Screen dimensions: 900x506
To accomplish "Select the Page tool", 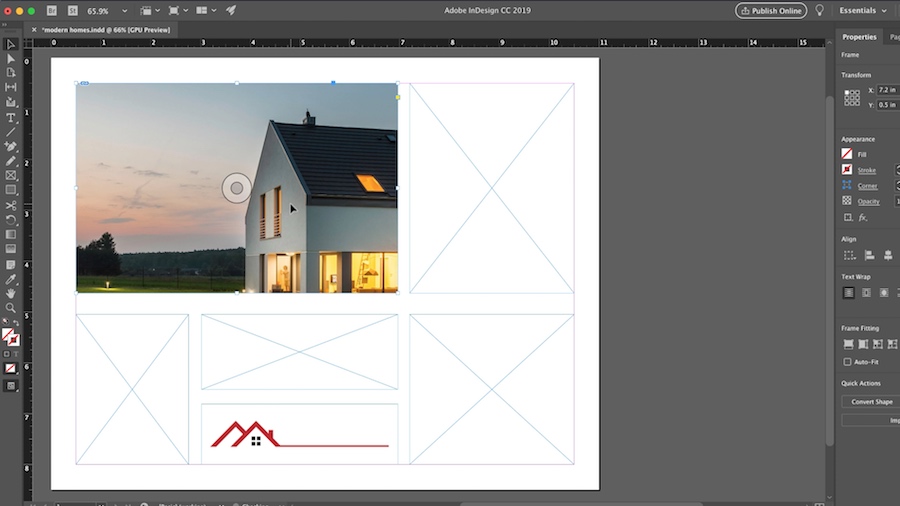I will click(10, 73).
